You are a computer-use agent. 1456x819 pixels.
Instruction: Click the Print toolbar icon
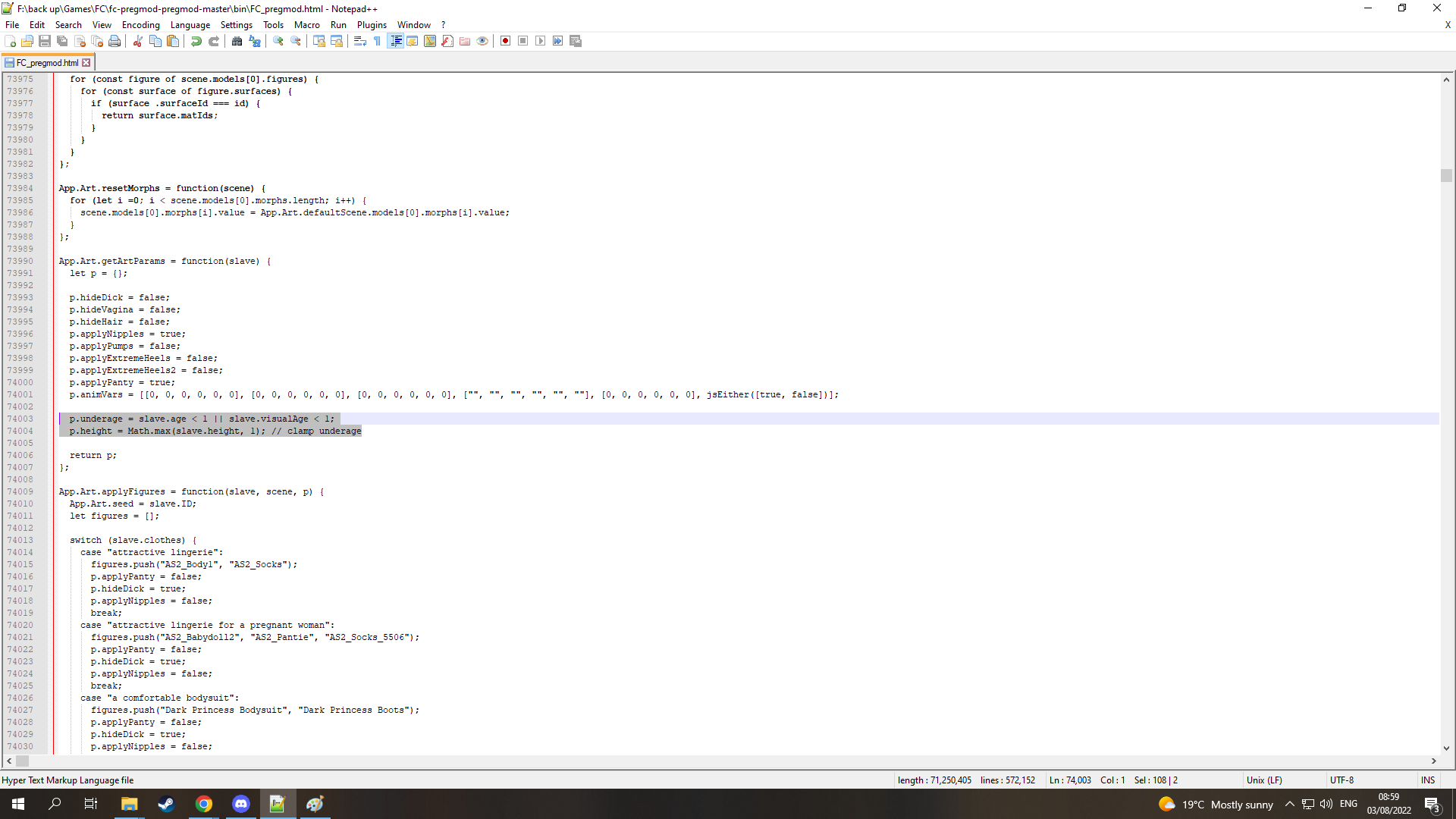[115, 41]
